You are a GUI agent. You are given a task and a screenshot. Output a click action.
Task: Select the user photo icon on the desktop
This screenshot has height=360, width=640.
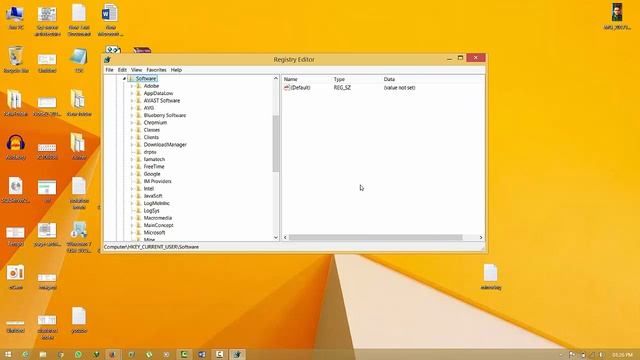[x=617, y=16]
